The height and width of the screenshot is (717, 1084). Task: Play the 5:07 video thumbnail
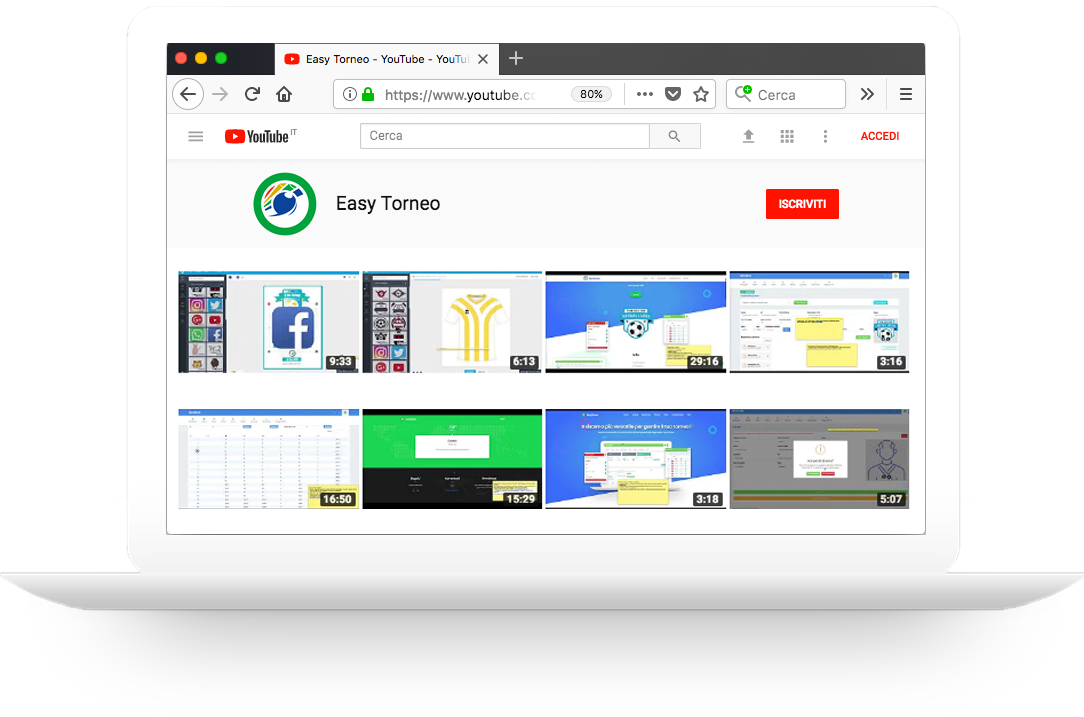point(819,459)
